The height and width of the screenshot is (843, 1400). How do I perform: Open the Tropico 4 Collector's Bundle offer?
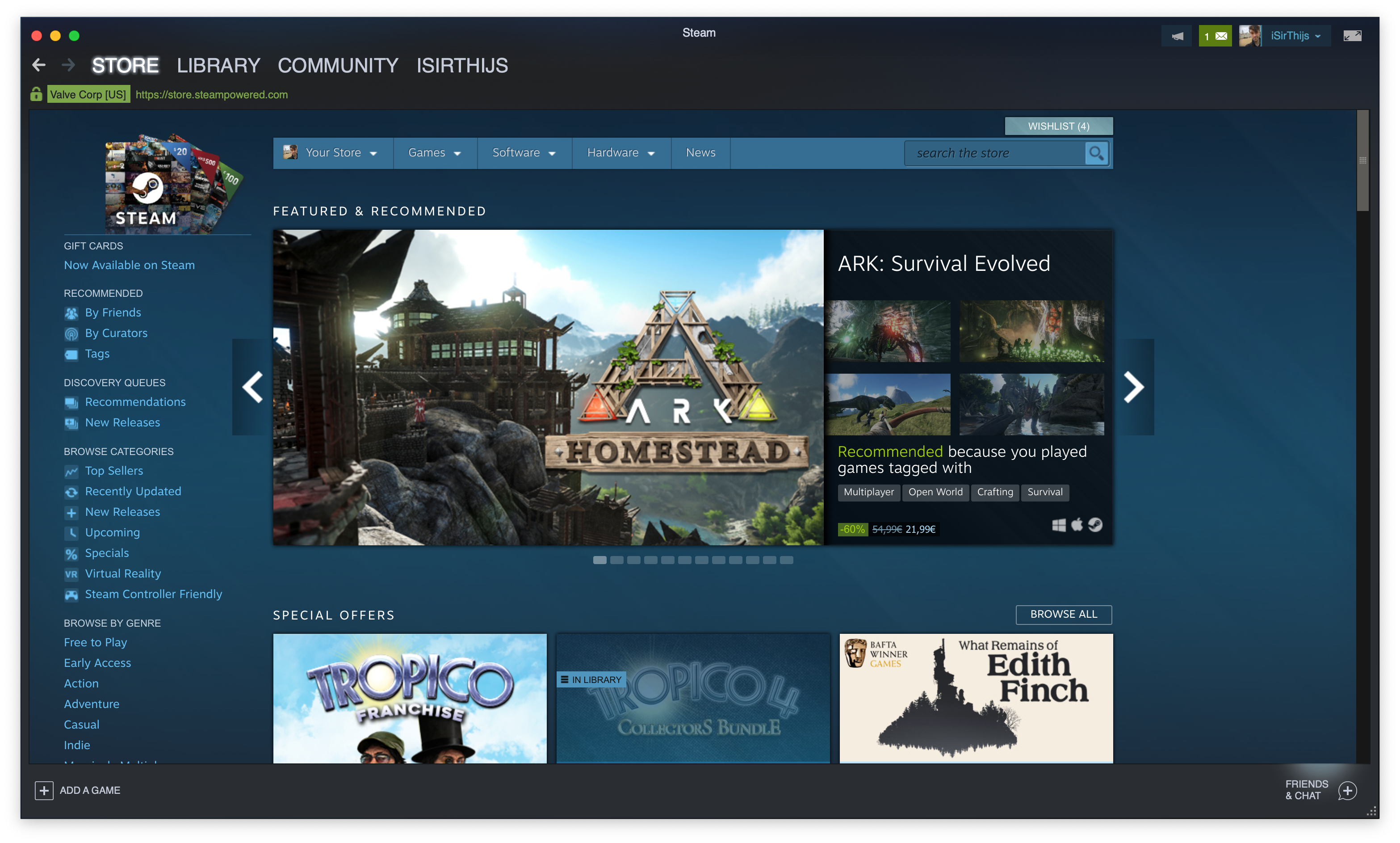coord(692,698)
